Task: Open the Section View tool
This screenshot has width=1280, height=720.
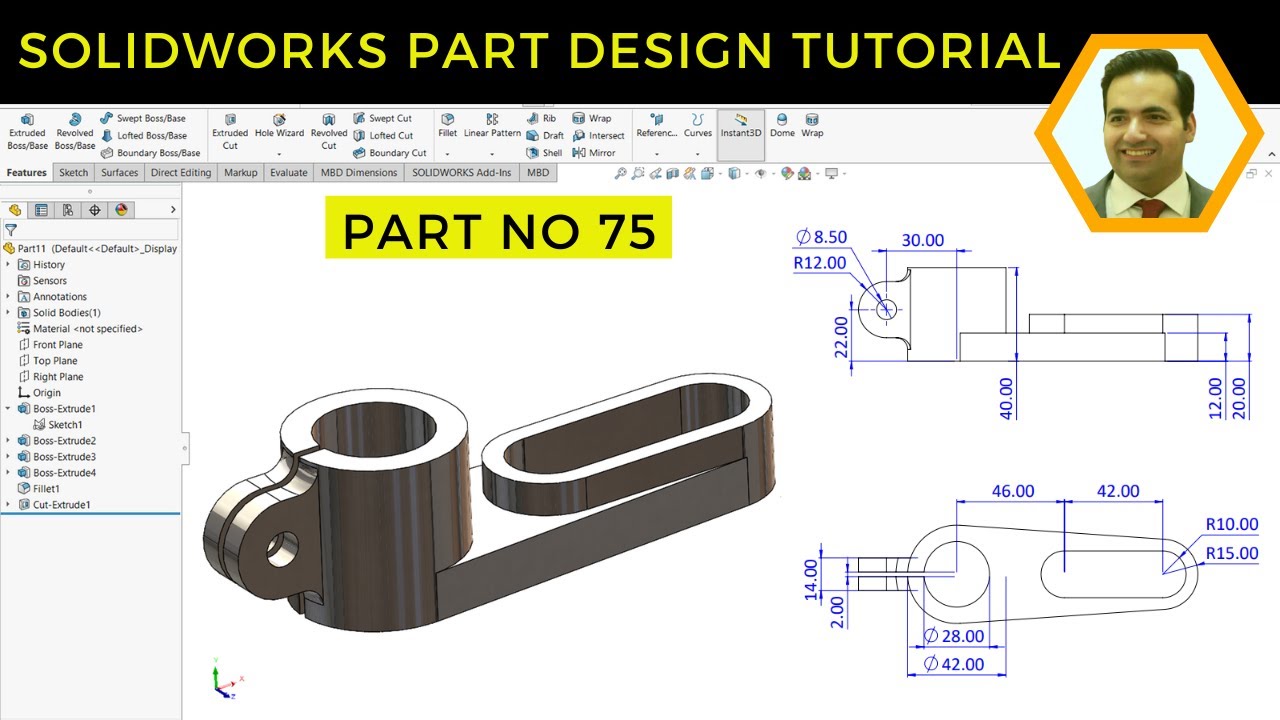Action: (x=673, y=173)
